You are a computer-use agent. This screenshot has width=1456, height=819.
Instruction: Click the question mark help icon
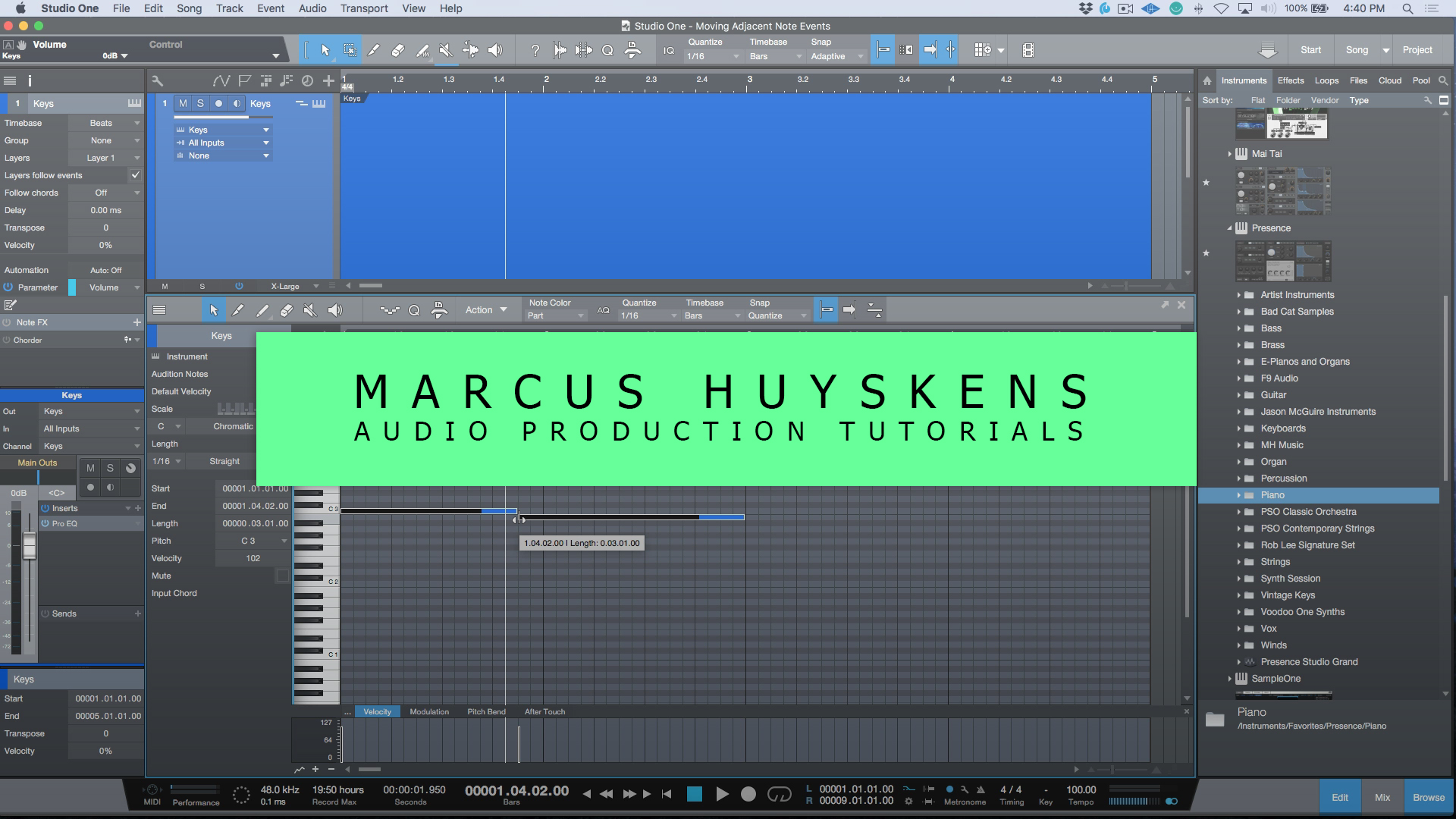(x=535, y=50)
